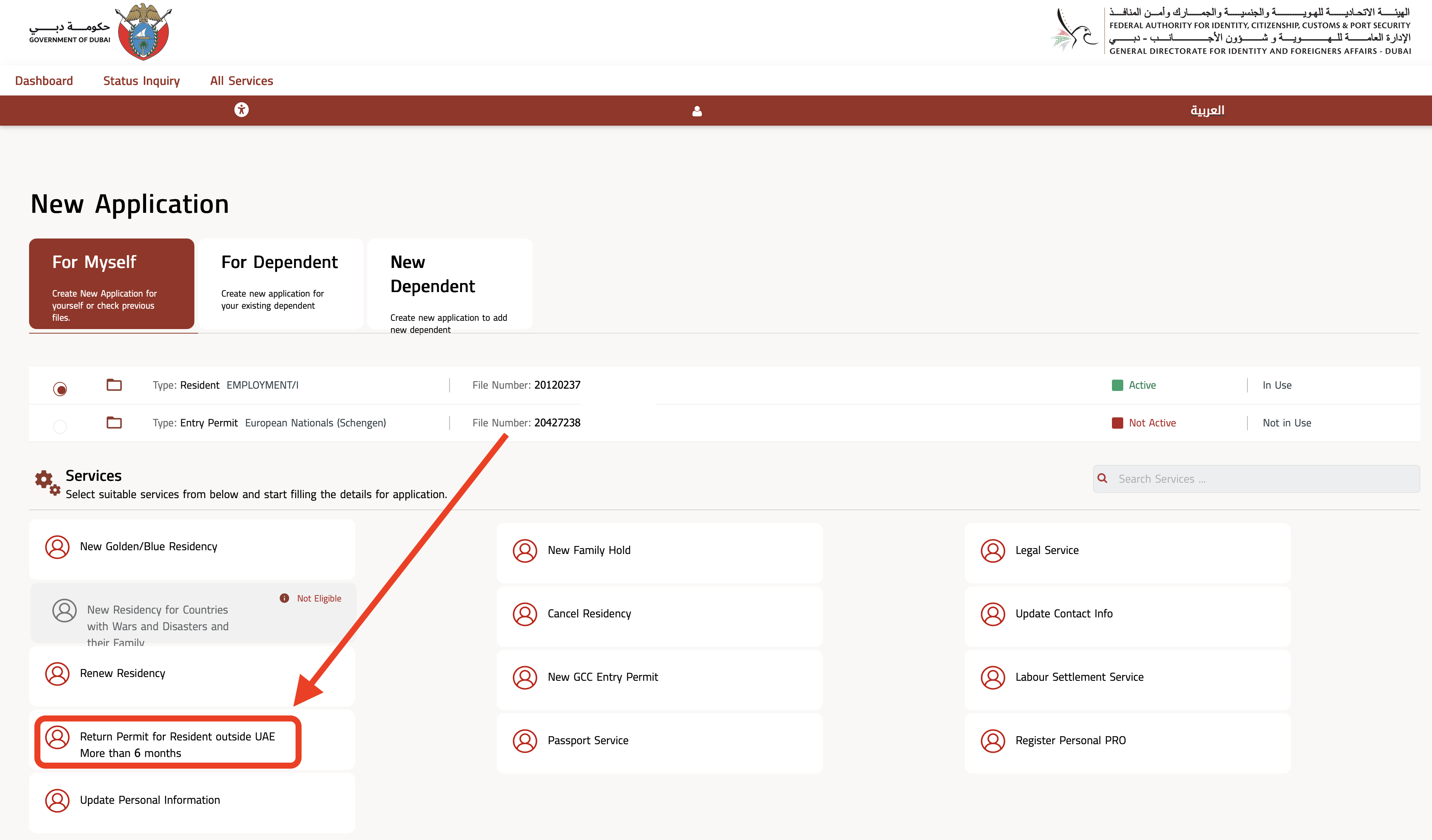1432x840 pixels.
Task: Switch to the For Dependent tab
Action: pos(281,283)
